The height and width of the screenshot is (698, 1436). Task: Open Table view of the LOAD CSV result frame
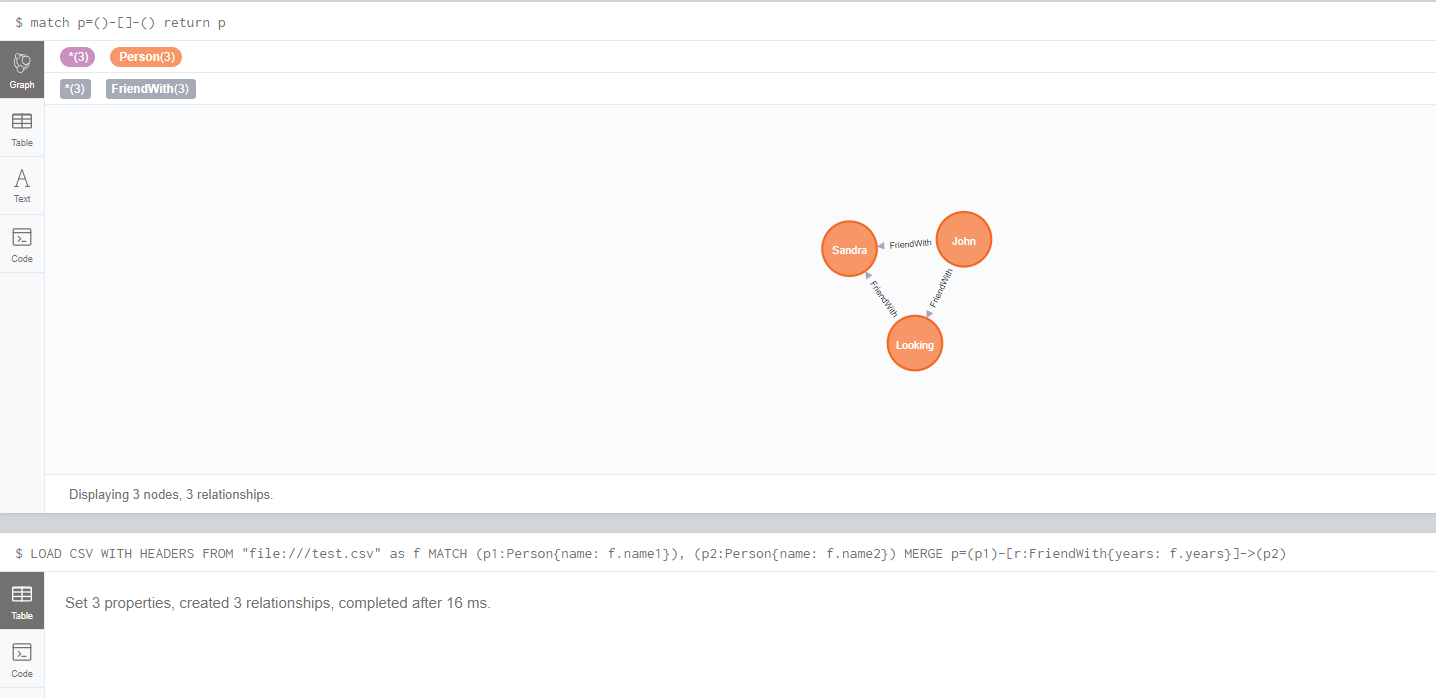(22, 600)
